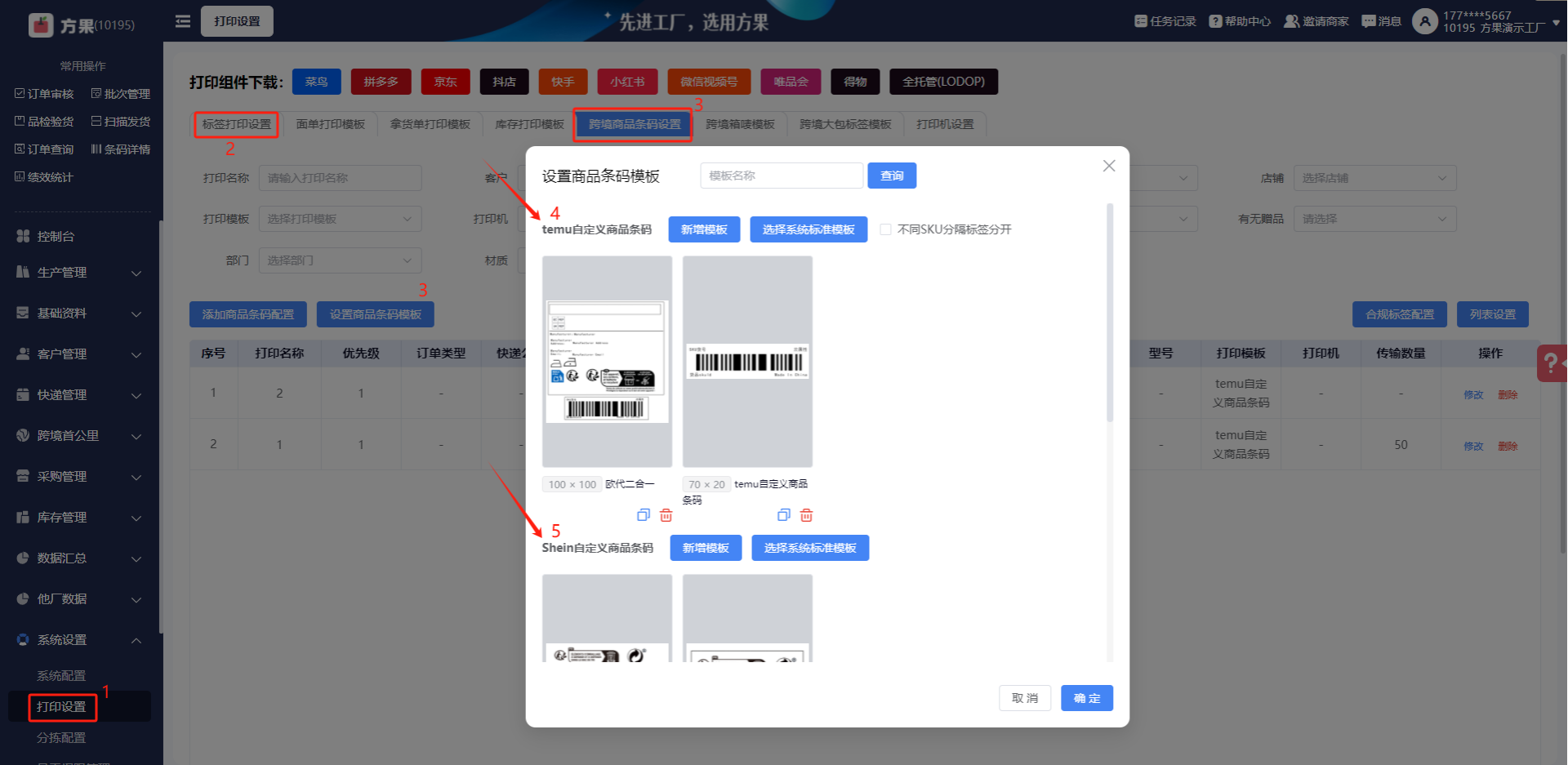The width and height of the screenshot is (1568, 765).
Task: Open the 有无赠品 dropdown
Action: click(x=1374, y=219)
